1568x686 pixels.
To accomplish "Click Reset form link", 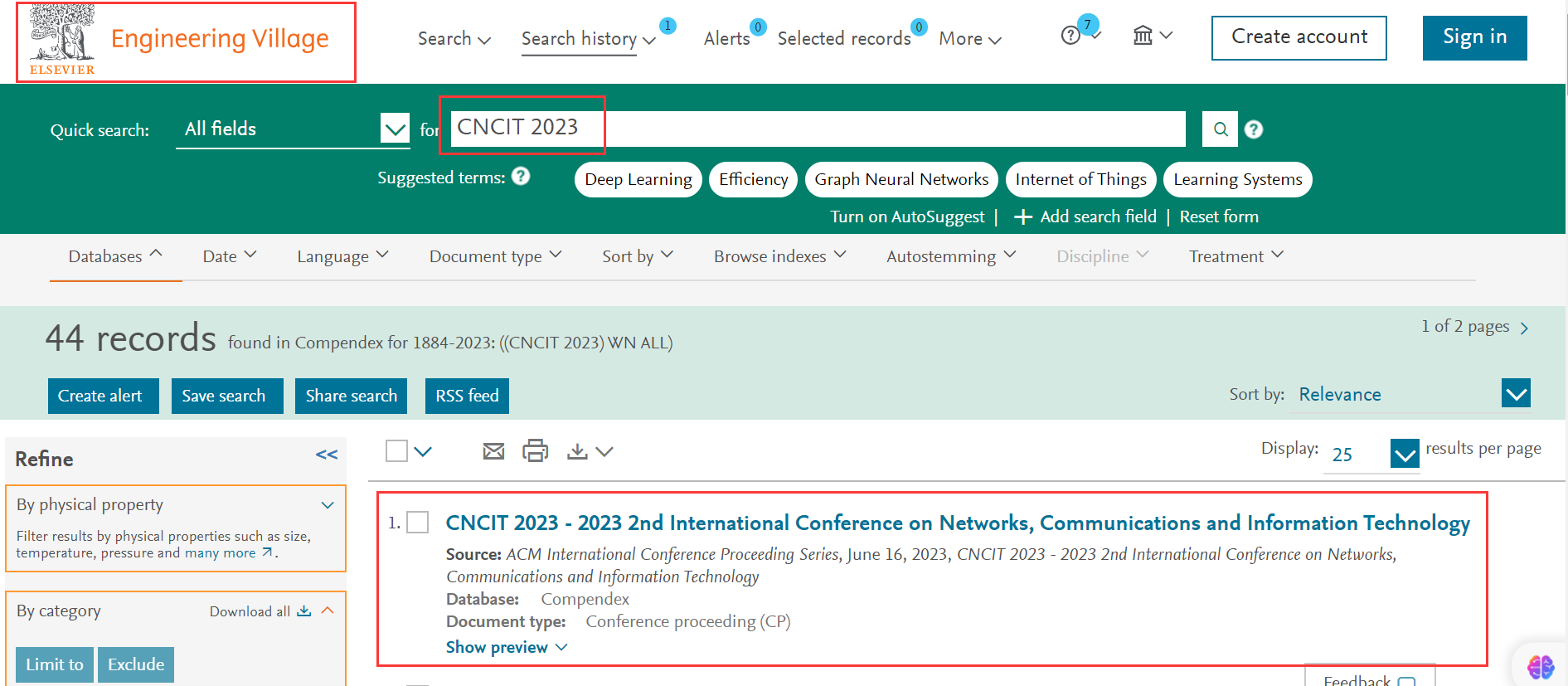I will coord(1219,217).
